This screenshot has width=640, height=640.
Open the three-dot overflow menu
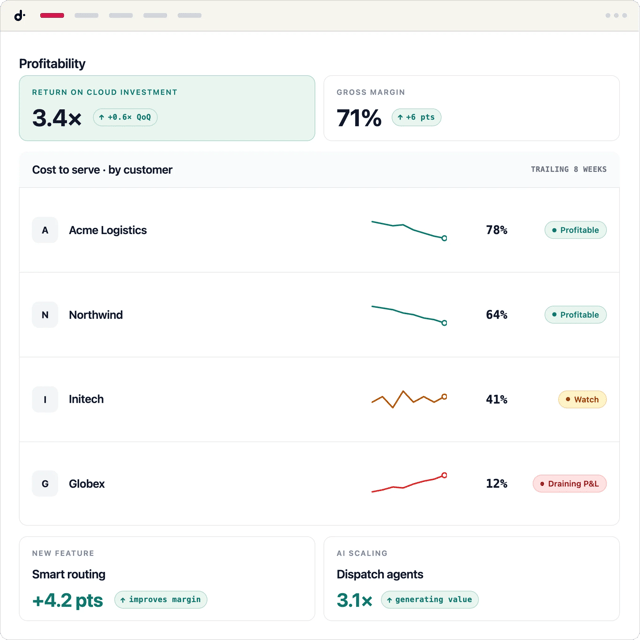[x=616, y=16]
